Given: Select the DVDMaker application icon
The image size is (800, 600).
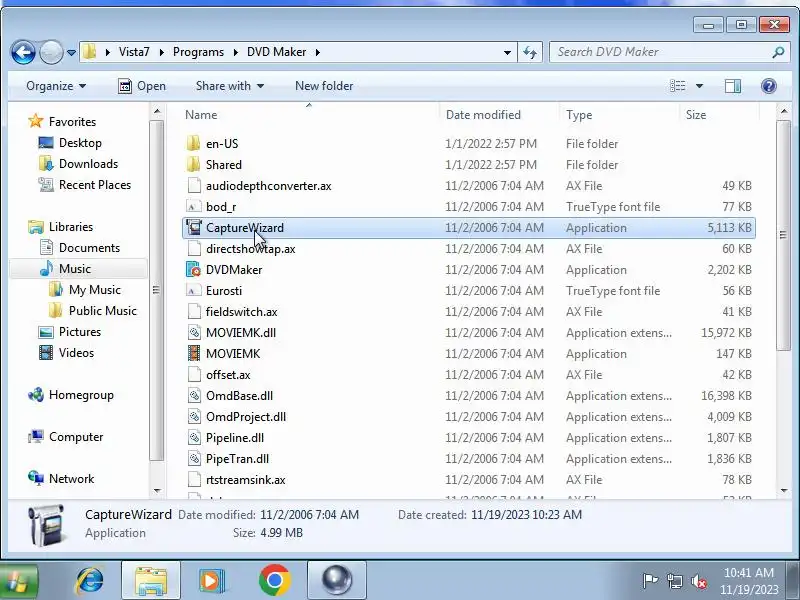Looking at the screenshot, I should (x=193, y=269).
